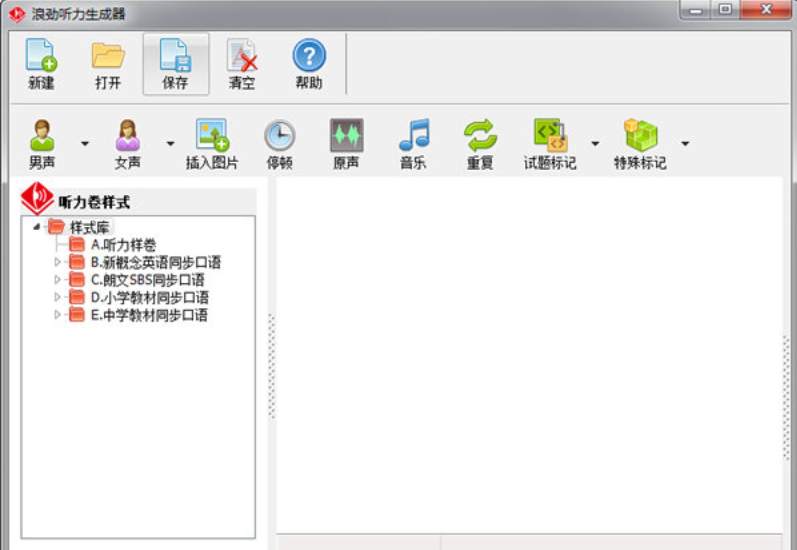Image resolution: width=797 pixels, height=550 pixels.
Task: Select C.朗文SBS同步口语 item
Action: [x=136, y=280]
